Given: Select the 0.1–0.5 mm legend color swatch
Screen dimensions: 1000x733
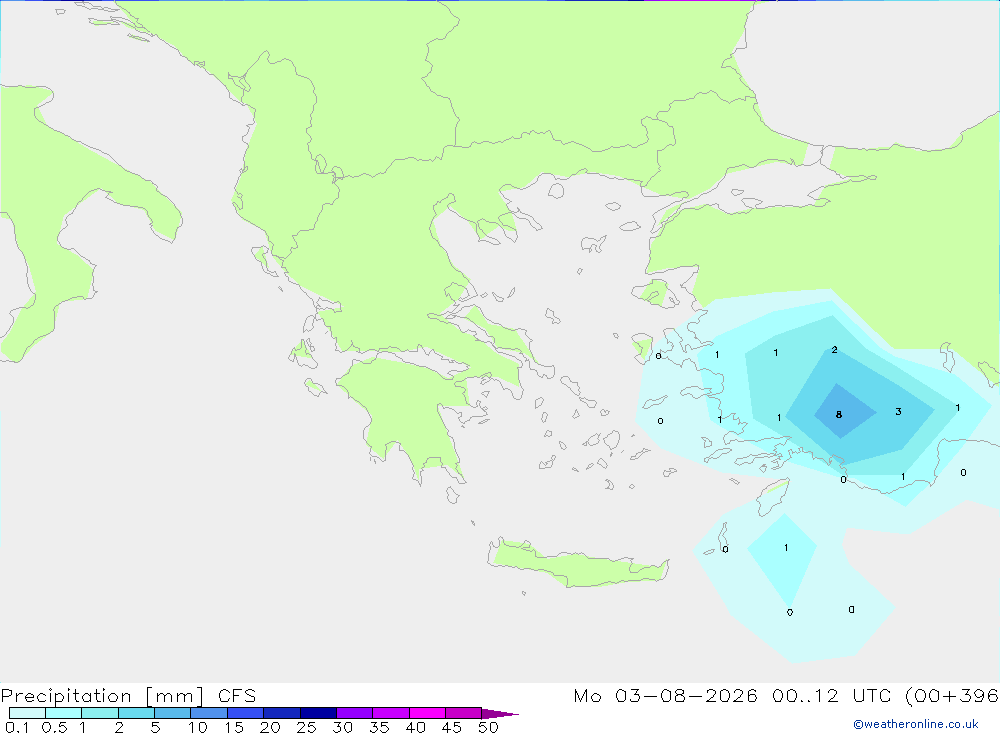Looking at the screenshot, I should pos(27,713).
